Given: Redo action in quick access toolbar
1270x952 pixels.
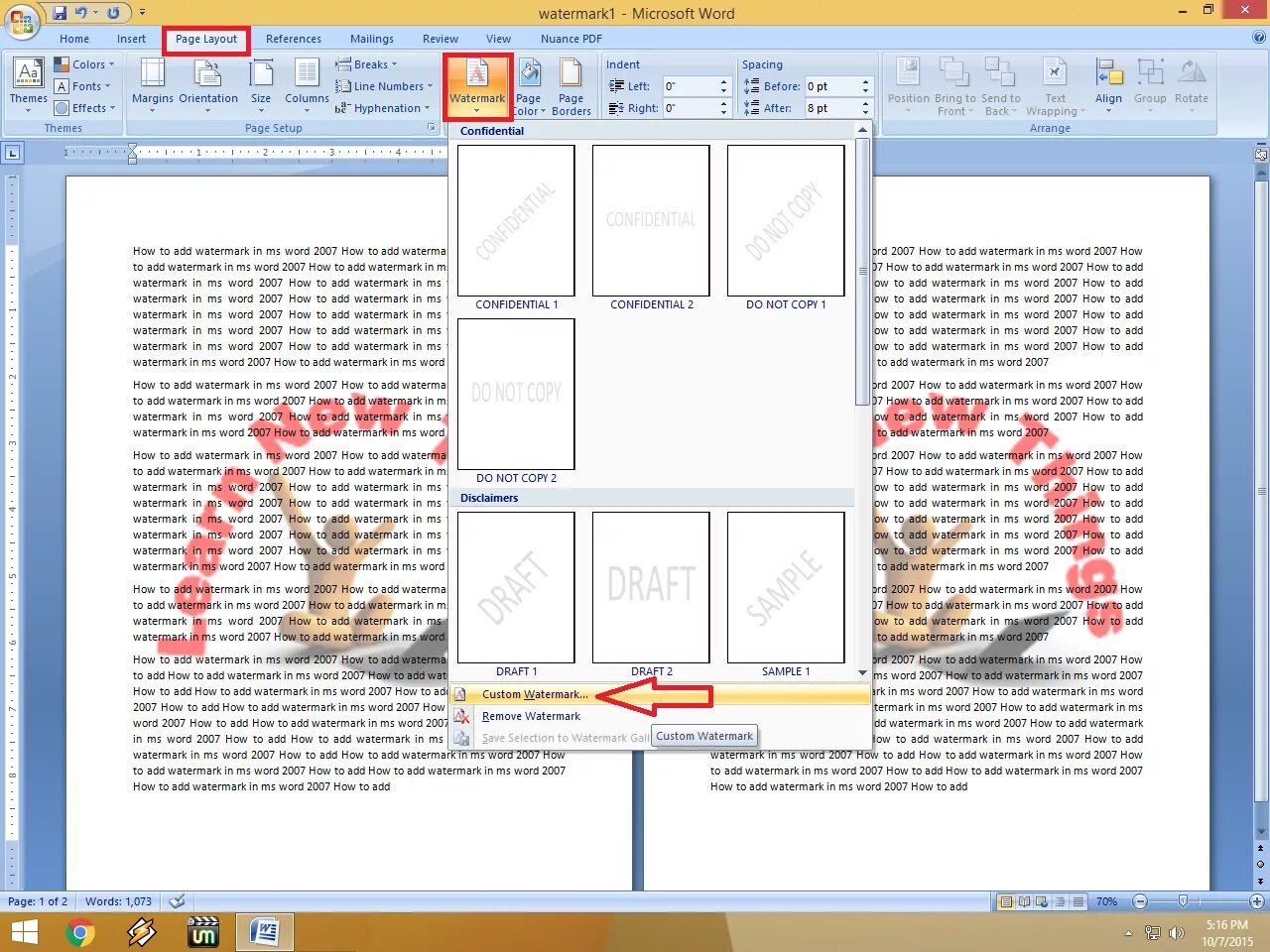Looking at the screenshot, I should pos(113,13).
